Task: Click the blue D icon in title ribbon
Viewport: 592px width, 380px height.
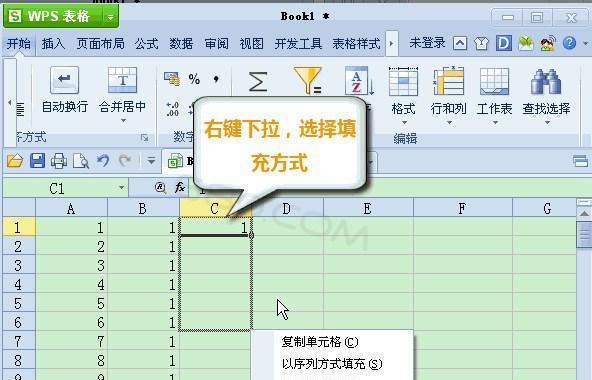Action: tap(504, 43)
